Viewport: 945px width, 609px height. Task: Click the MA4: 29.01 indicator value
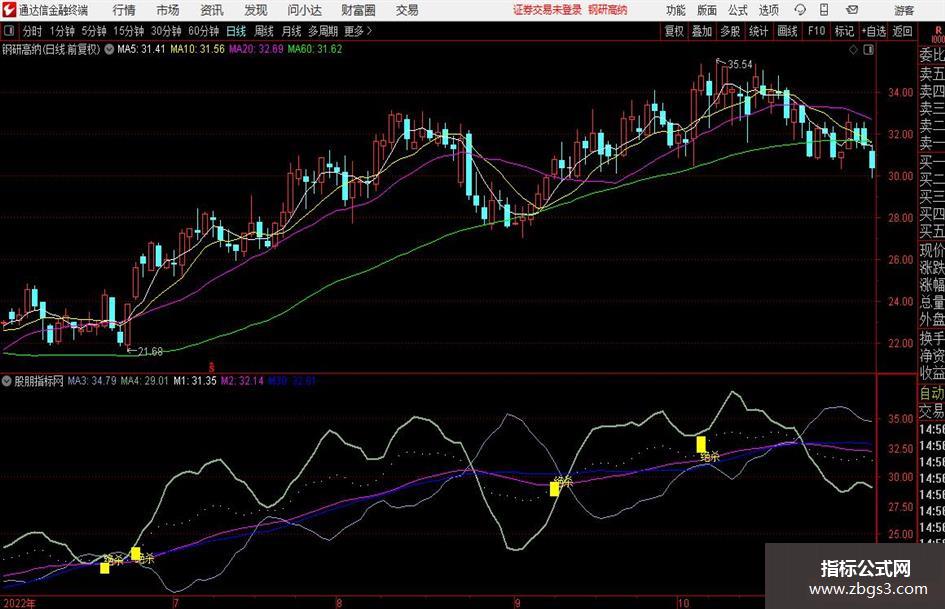click(x=145, y=381)
